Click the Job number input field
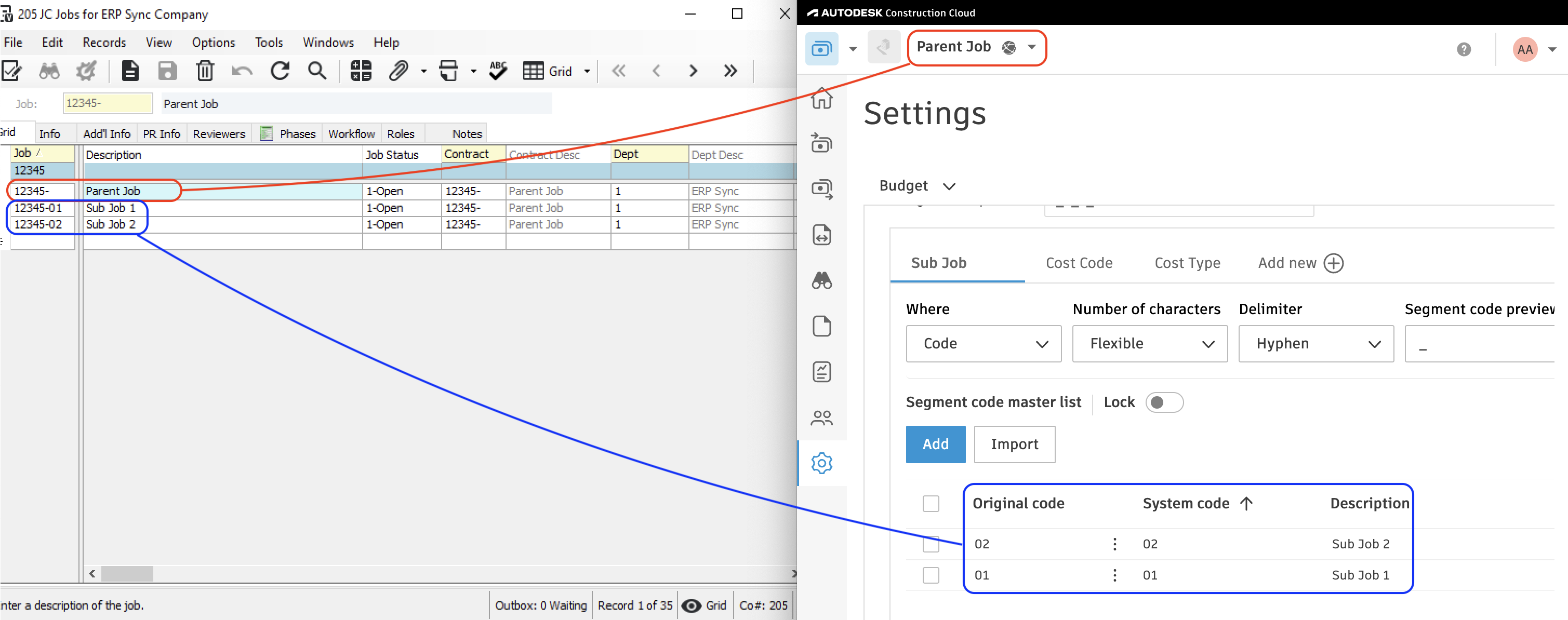1568x620 pixels. tap(107, 103)
